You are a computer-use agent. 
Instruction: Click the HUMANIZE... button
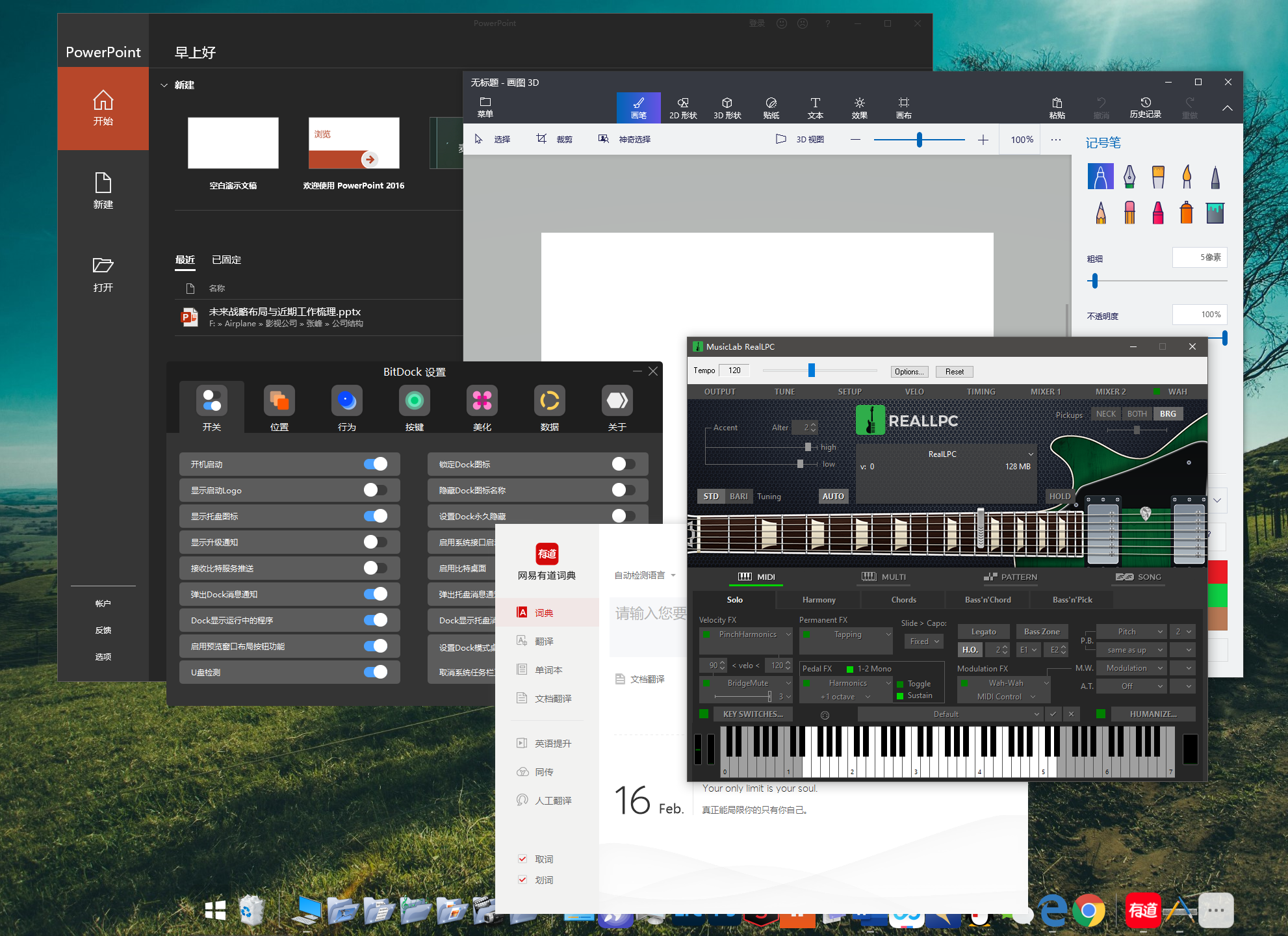pyautogui.click(x=1153, y=714)
